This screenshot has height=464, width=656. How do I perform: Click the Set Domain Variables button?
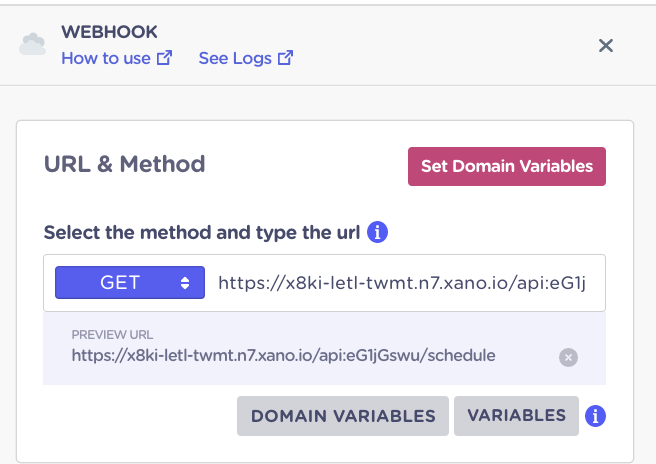[507, 166]
